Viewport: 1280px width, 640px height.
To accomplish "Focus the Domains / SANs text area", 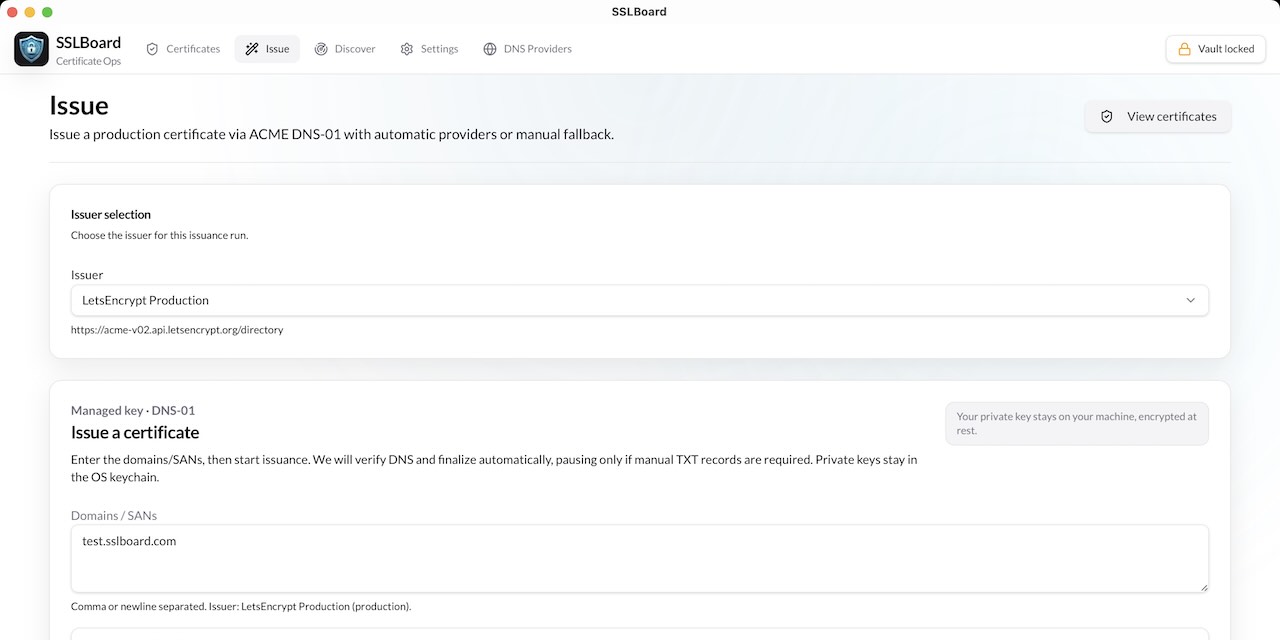I will pos(639,558).
